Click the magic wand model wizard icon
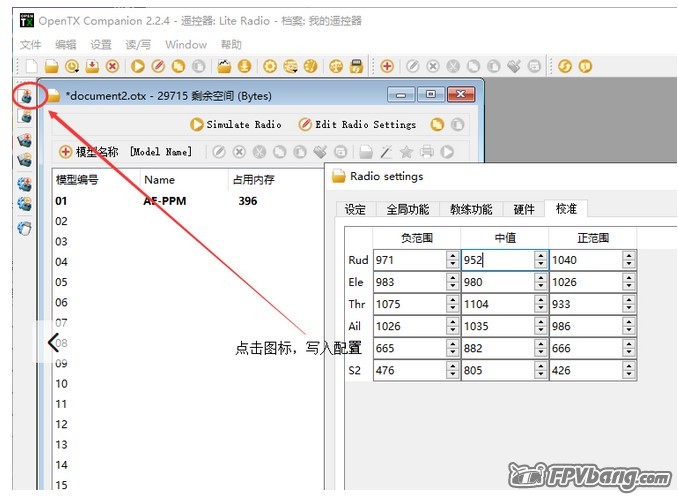Screen dimensions: 678x499 pyautogui.click(x=386, y=152)
